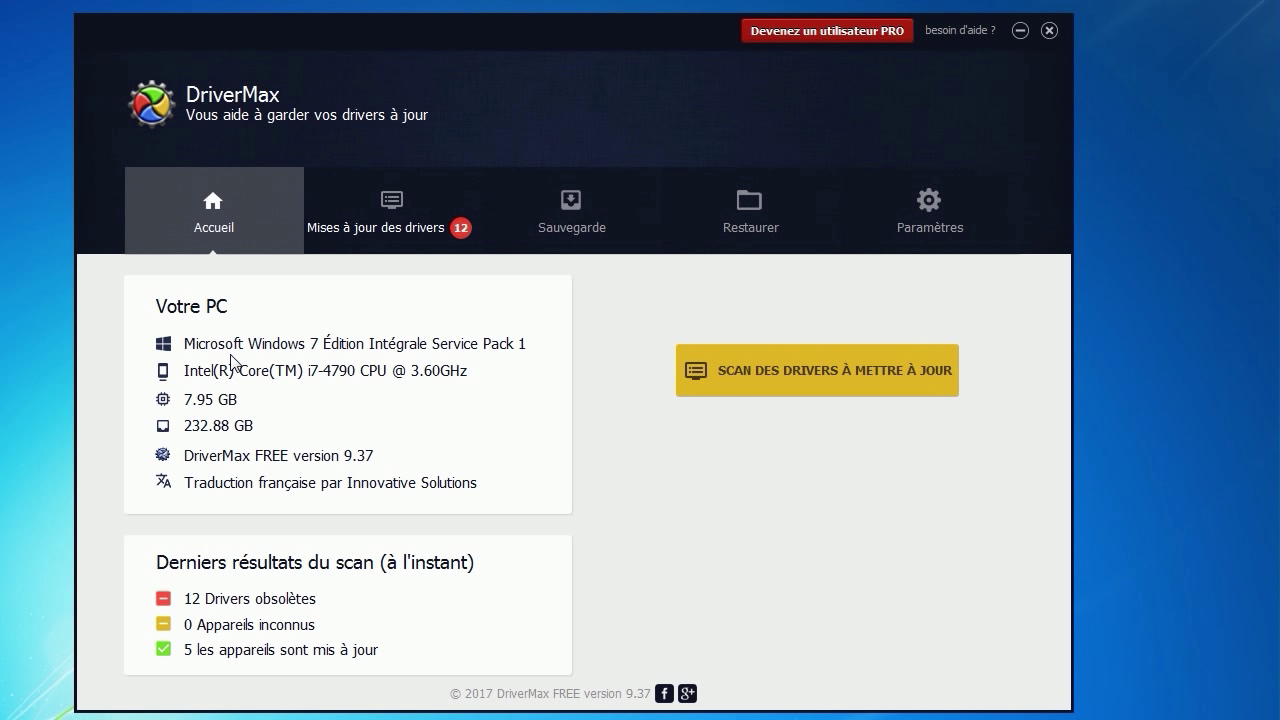Click the Windows logo icon beside OS name
The image size is (1280, 720).
pyautogui.click(x=163, y=344)
